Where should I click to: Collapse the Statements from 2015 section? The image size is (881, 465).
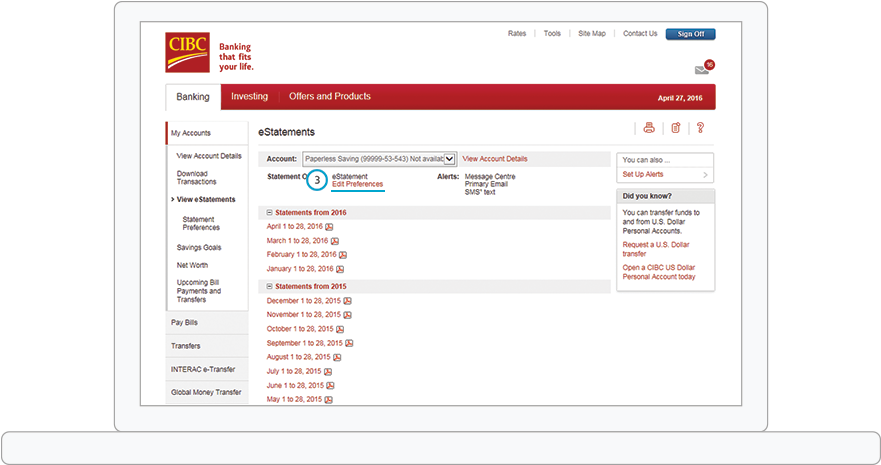coord(269,287)
